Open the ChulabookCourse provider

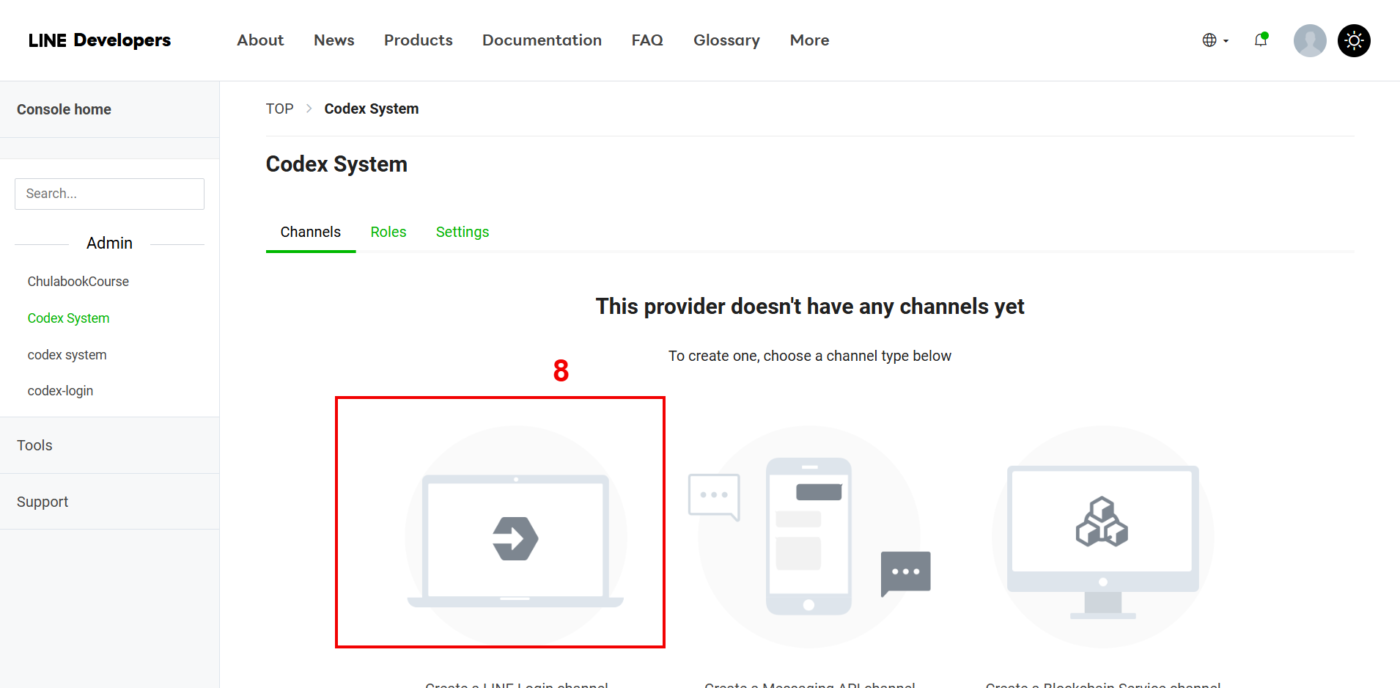coord(78,281)
